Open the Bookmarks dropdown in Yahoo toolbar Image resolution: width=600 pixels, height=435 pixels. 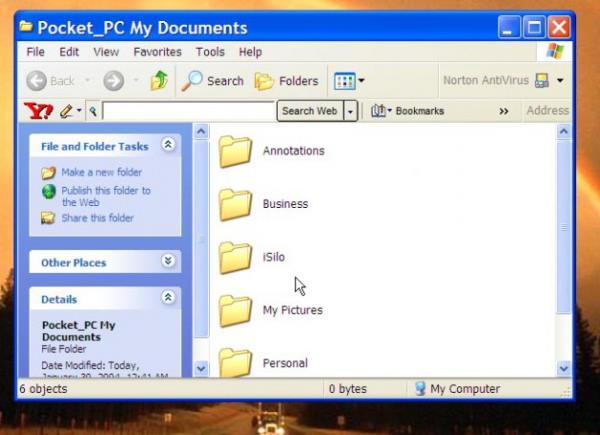point(408,111)
